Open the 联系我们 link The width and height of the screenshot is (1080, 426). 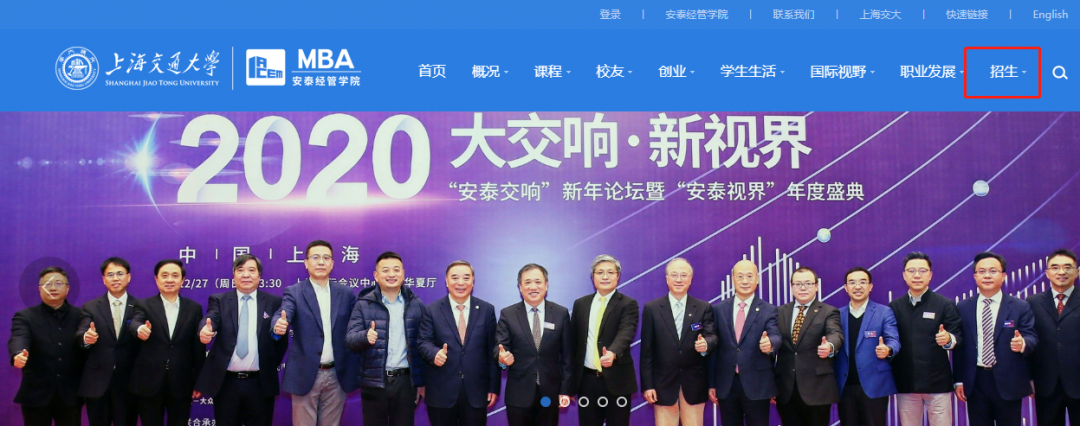point(793,14)
